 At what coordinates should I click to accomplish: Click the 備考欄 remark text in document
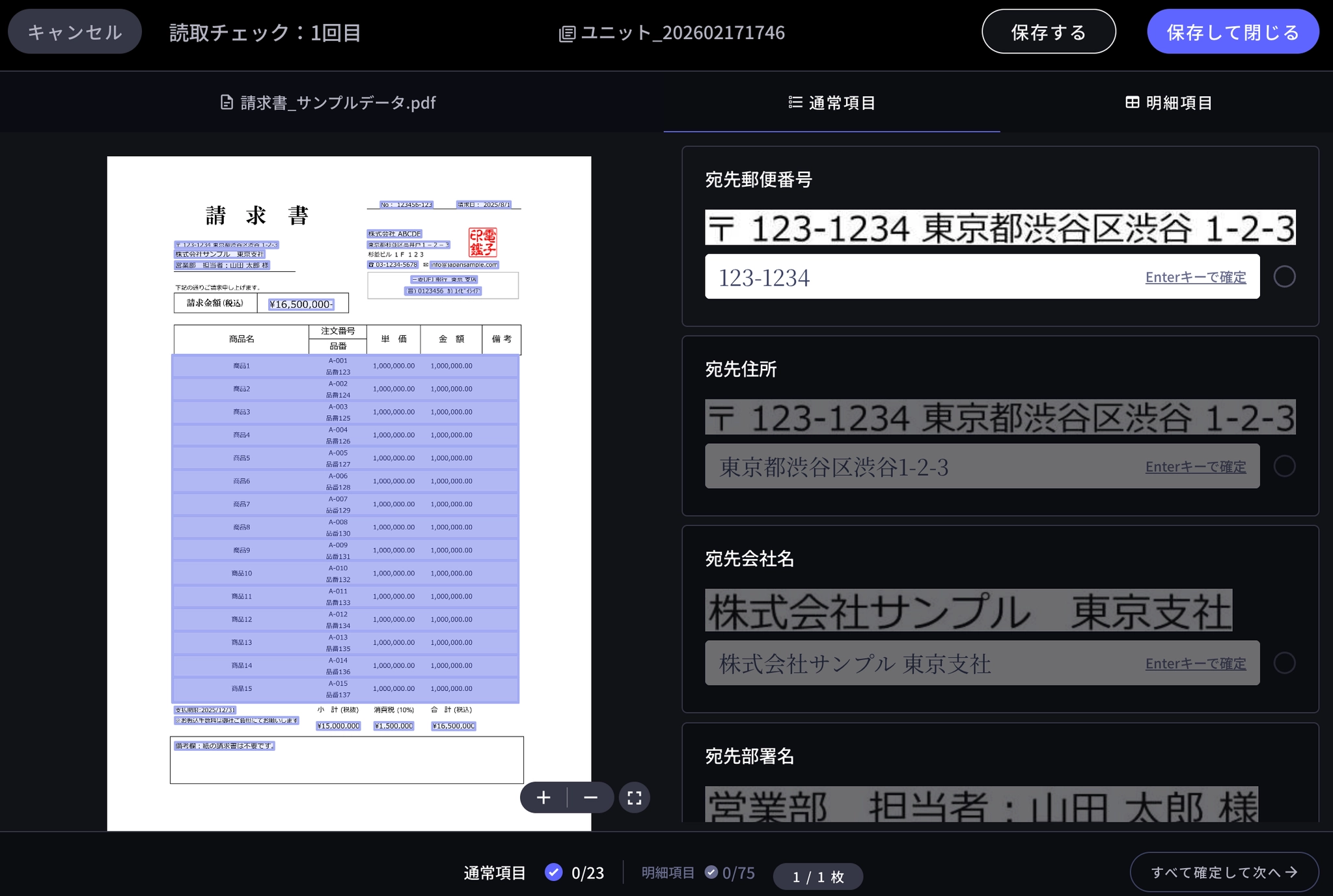point(225,746)
